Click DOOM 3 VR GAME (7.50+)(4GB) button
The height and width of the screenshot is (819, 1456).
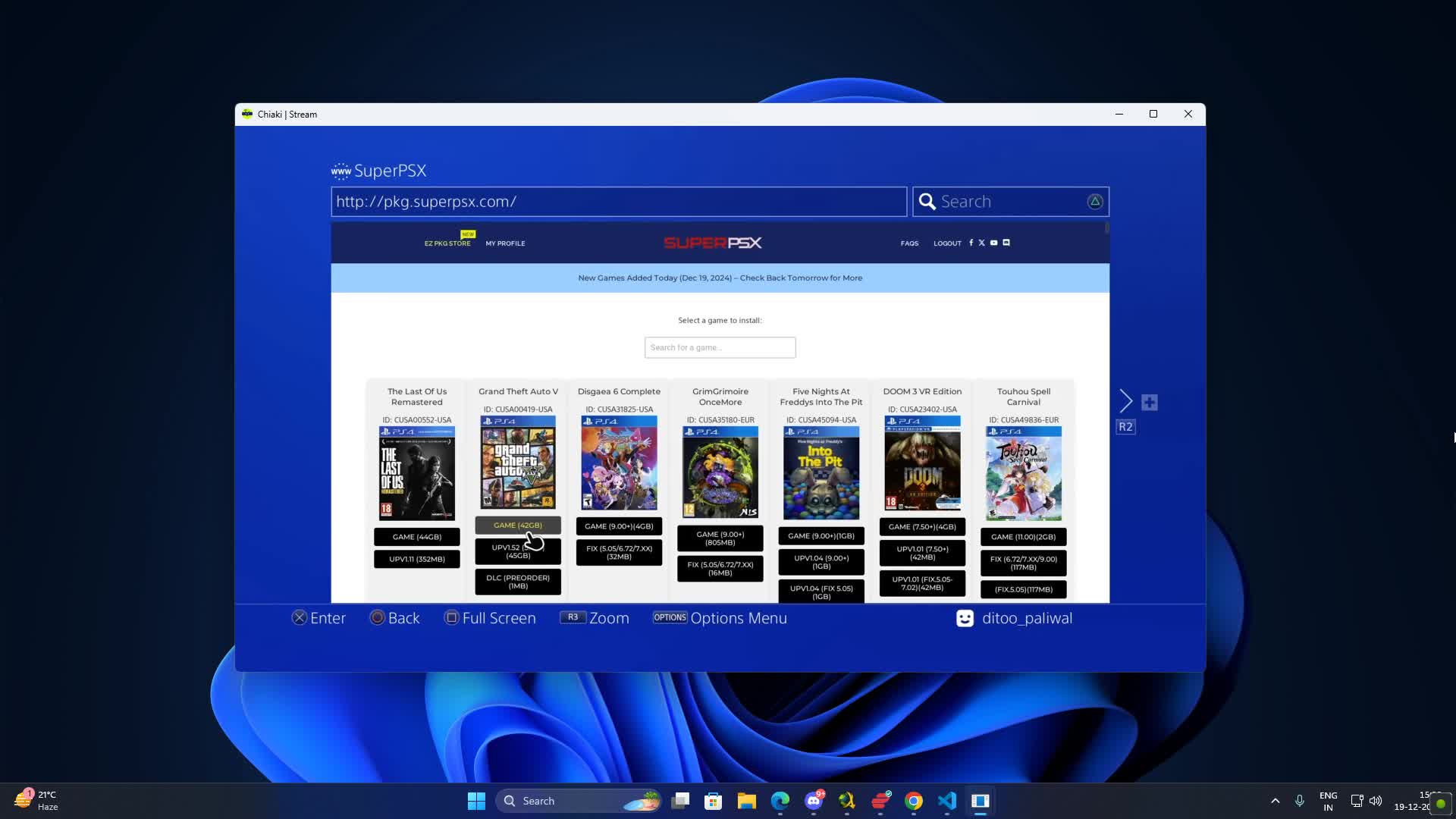click(922, 527)
